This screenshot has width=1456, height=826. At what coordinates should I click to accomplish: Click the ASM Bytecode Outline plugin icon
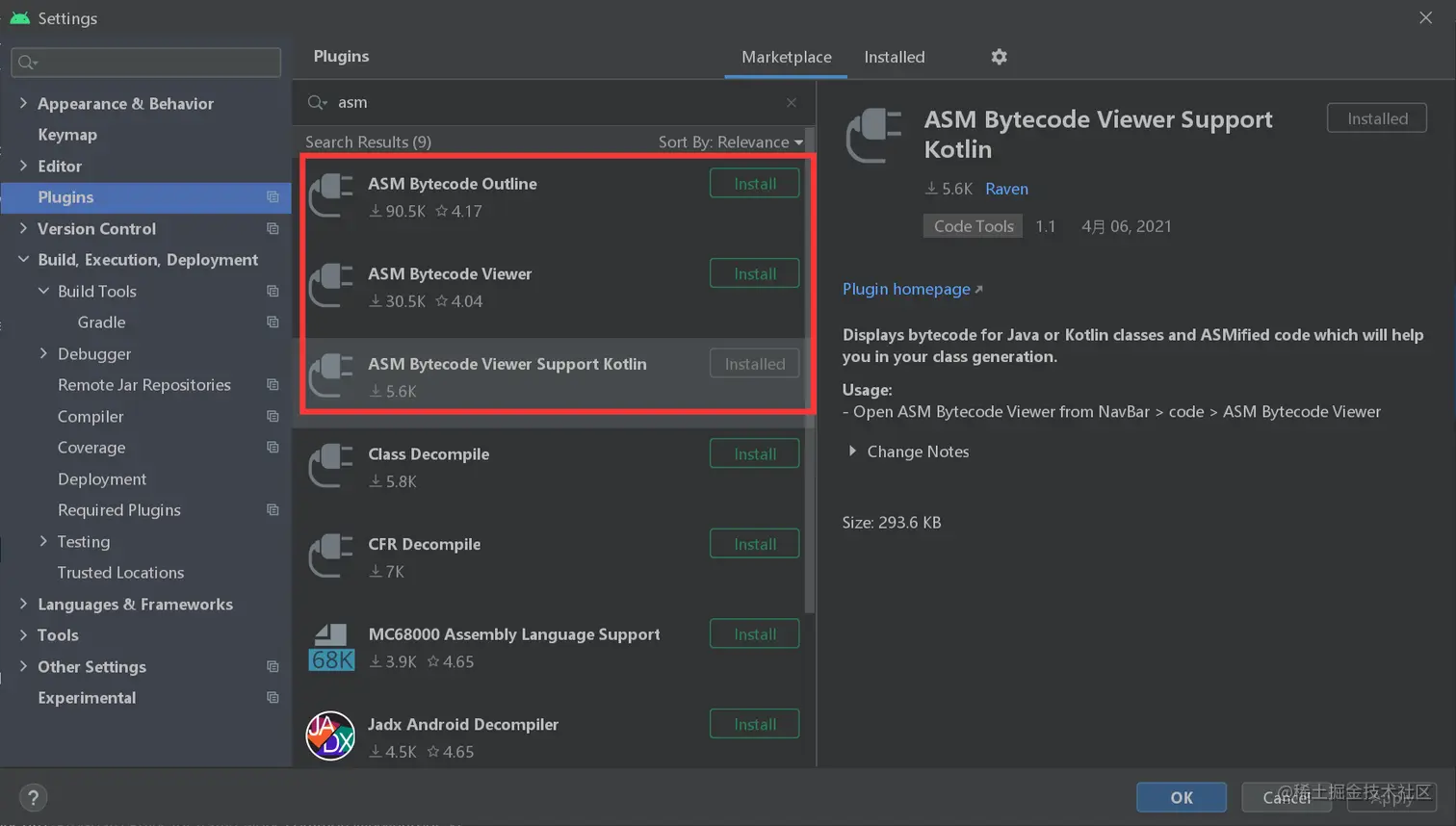coord(331,195)
